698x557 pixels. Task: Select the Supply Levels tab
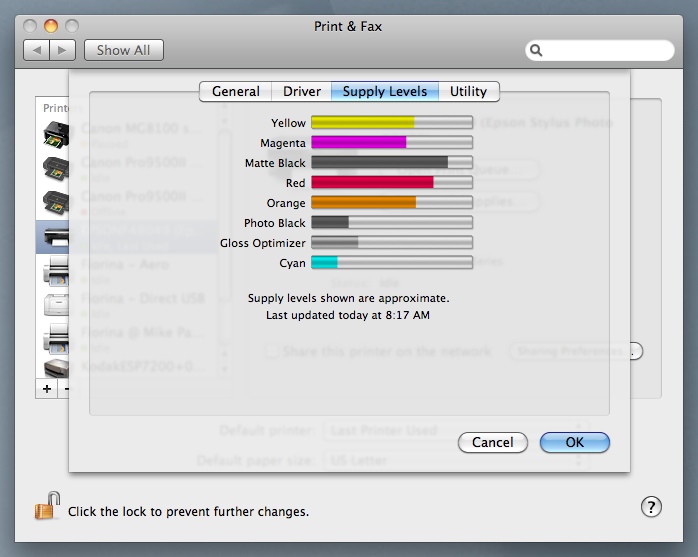[384, 91]
